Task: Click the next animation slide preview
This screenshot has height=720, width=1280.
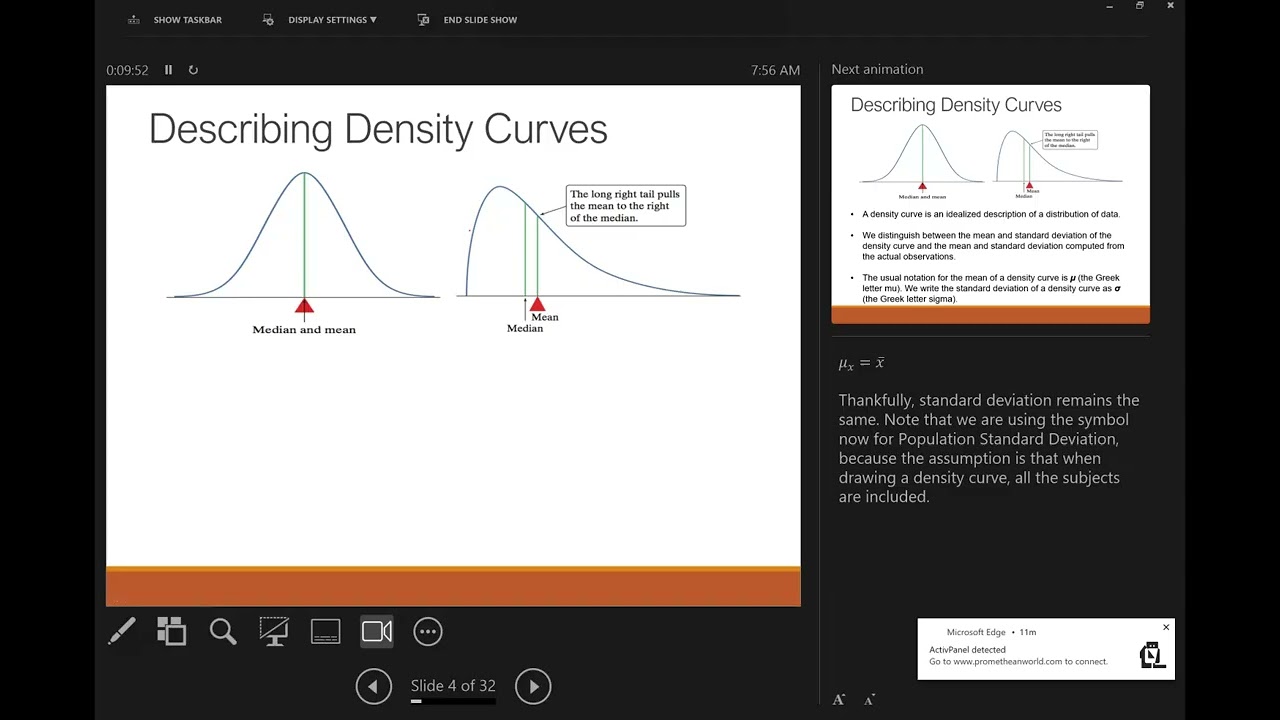Action: 990,204
